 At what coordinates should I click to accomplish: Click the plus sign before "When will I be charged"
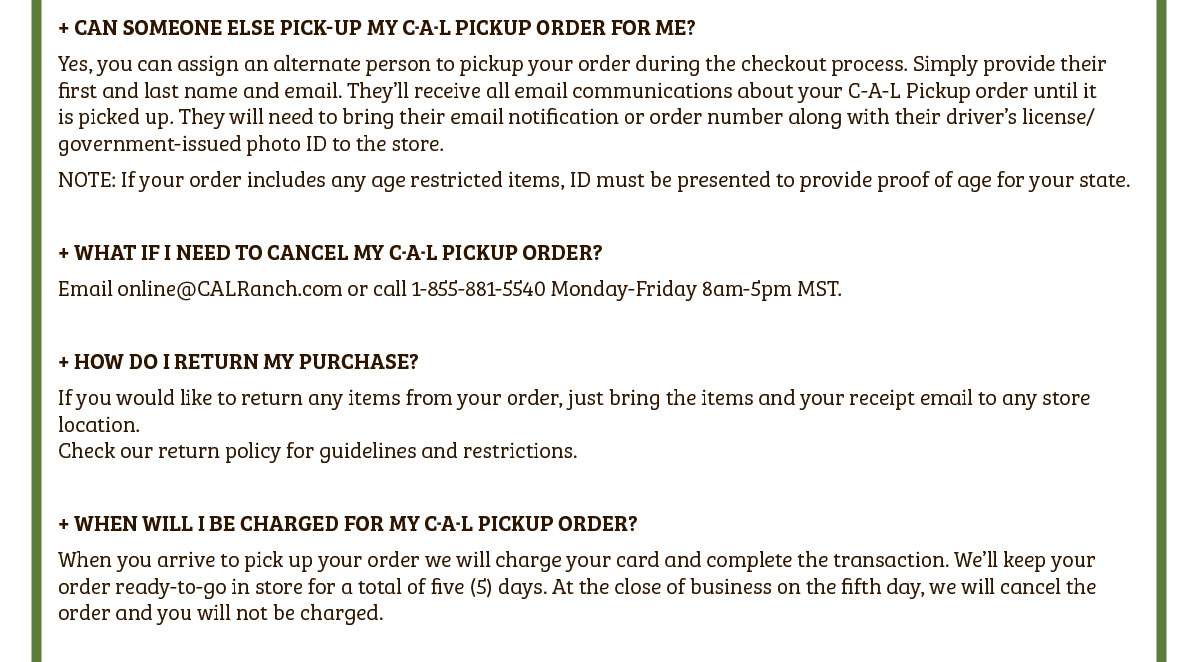[64, 524]
